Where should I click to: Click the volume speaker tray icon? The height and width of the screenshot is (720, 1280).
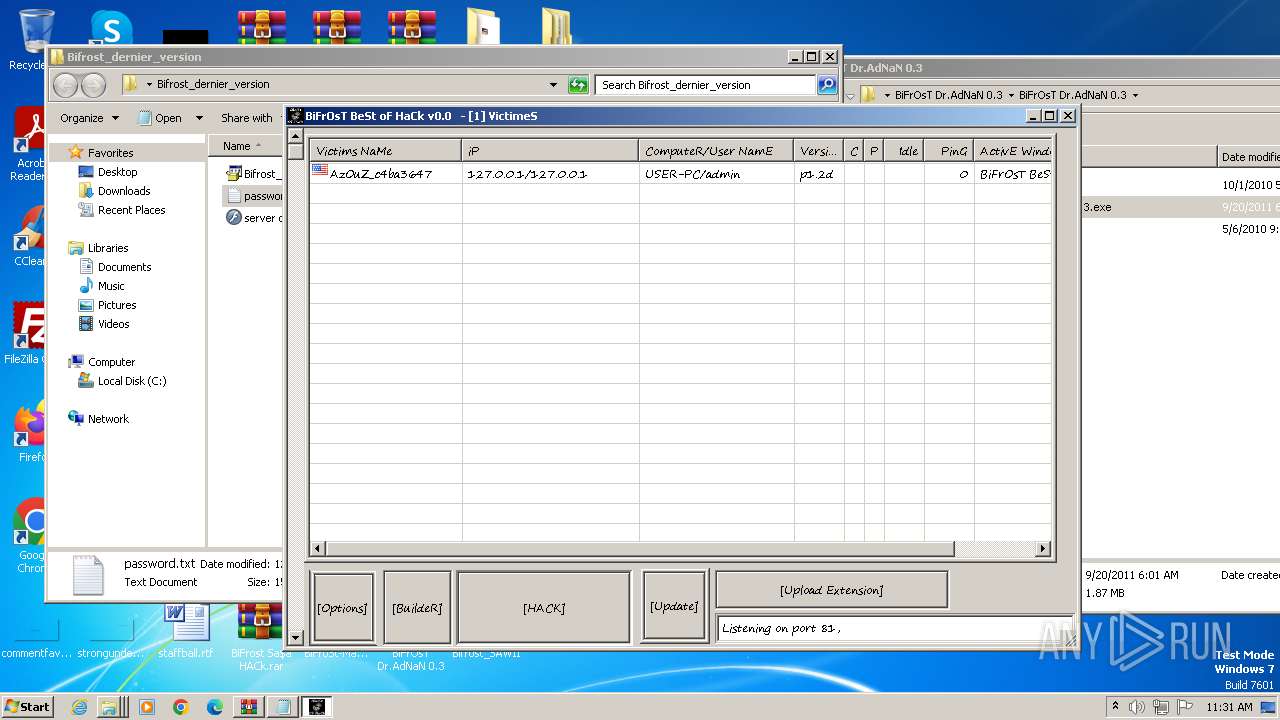(x=1137, y=707)
